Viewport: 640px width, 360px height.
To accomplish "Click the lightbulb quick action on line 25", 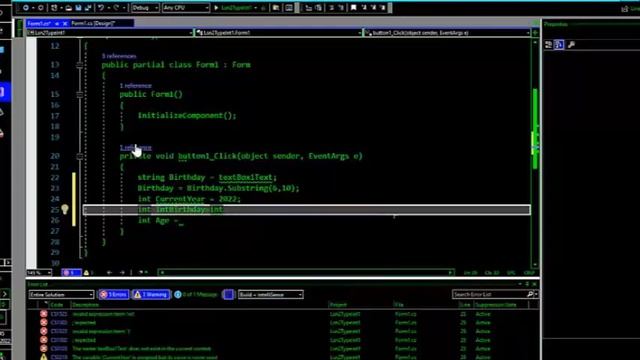I will (x=64, y=210).
